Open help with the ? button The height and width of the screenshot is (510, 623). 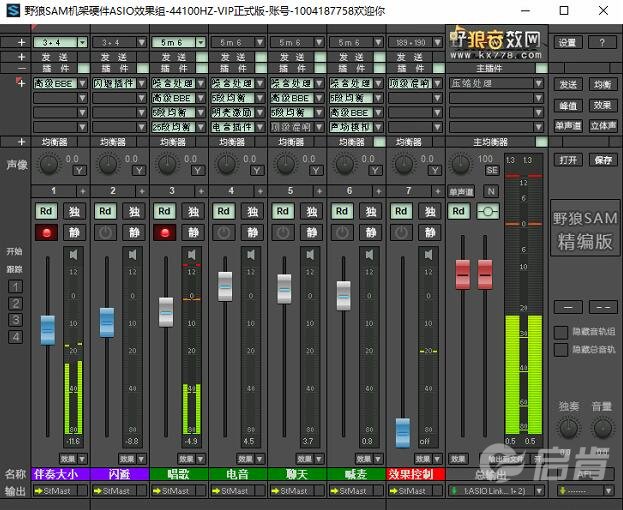point(602,42)
